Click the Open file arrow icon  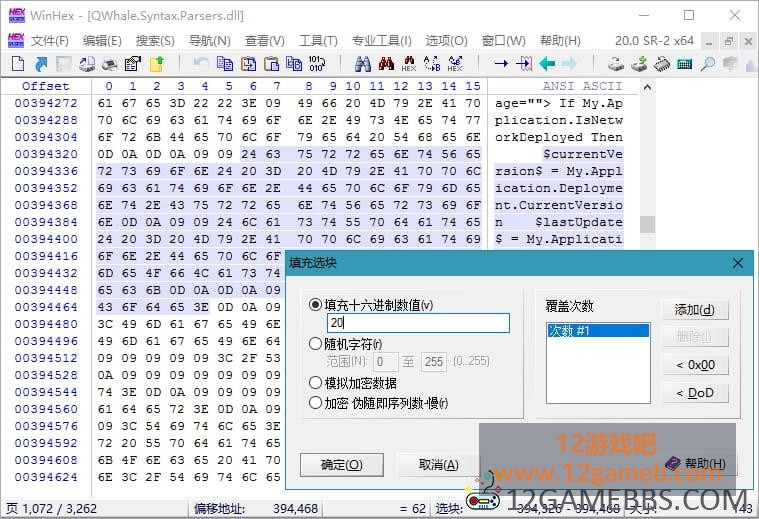(41, 64)
